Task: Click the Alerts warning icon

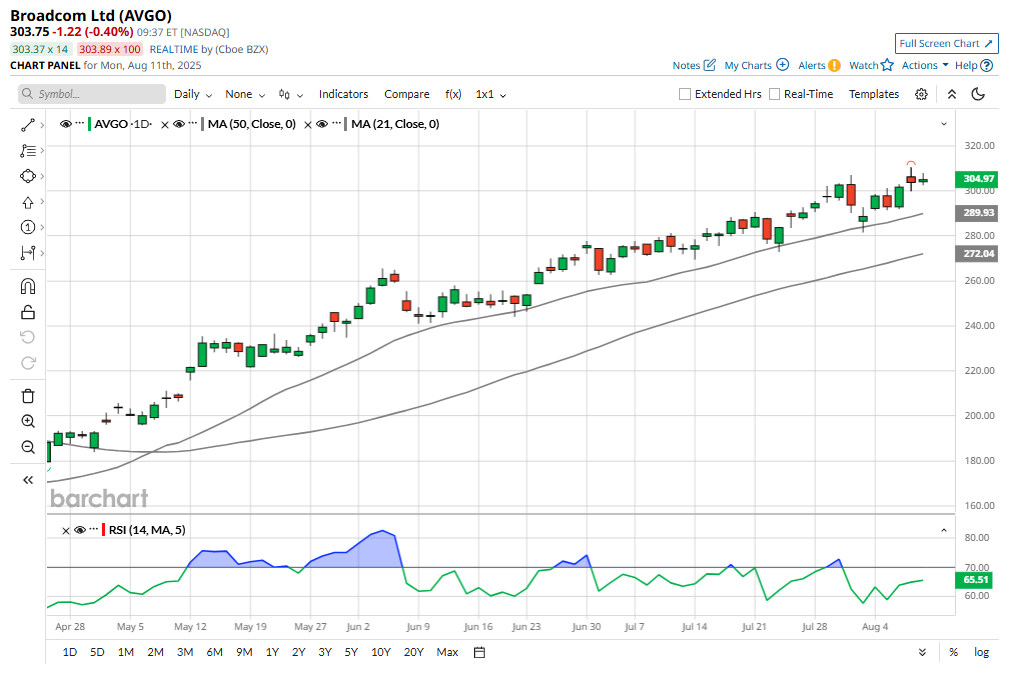Action: [834, 65]
